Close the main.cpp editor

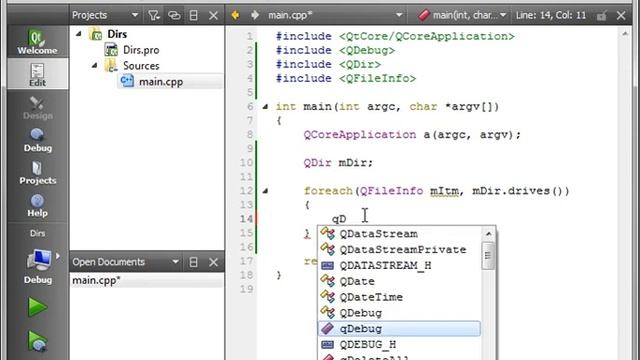(x=621, y=16)
